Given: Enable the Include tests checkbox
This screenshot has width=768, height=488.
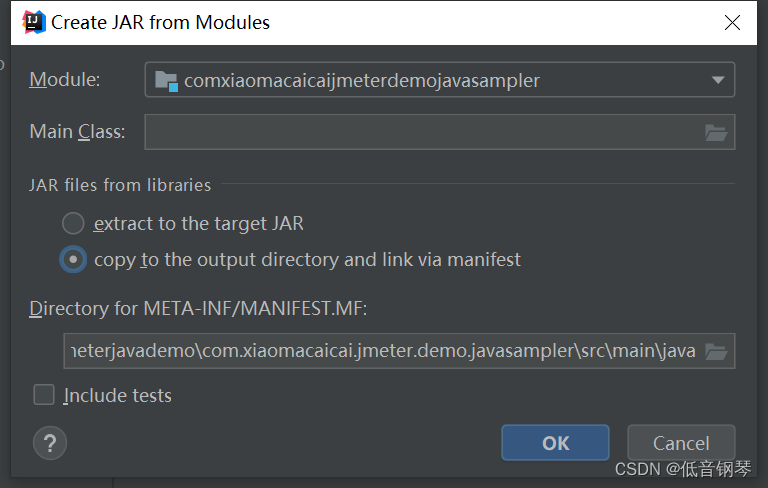Looking at the screenshot, I should [44, 394].
